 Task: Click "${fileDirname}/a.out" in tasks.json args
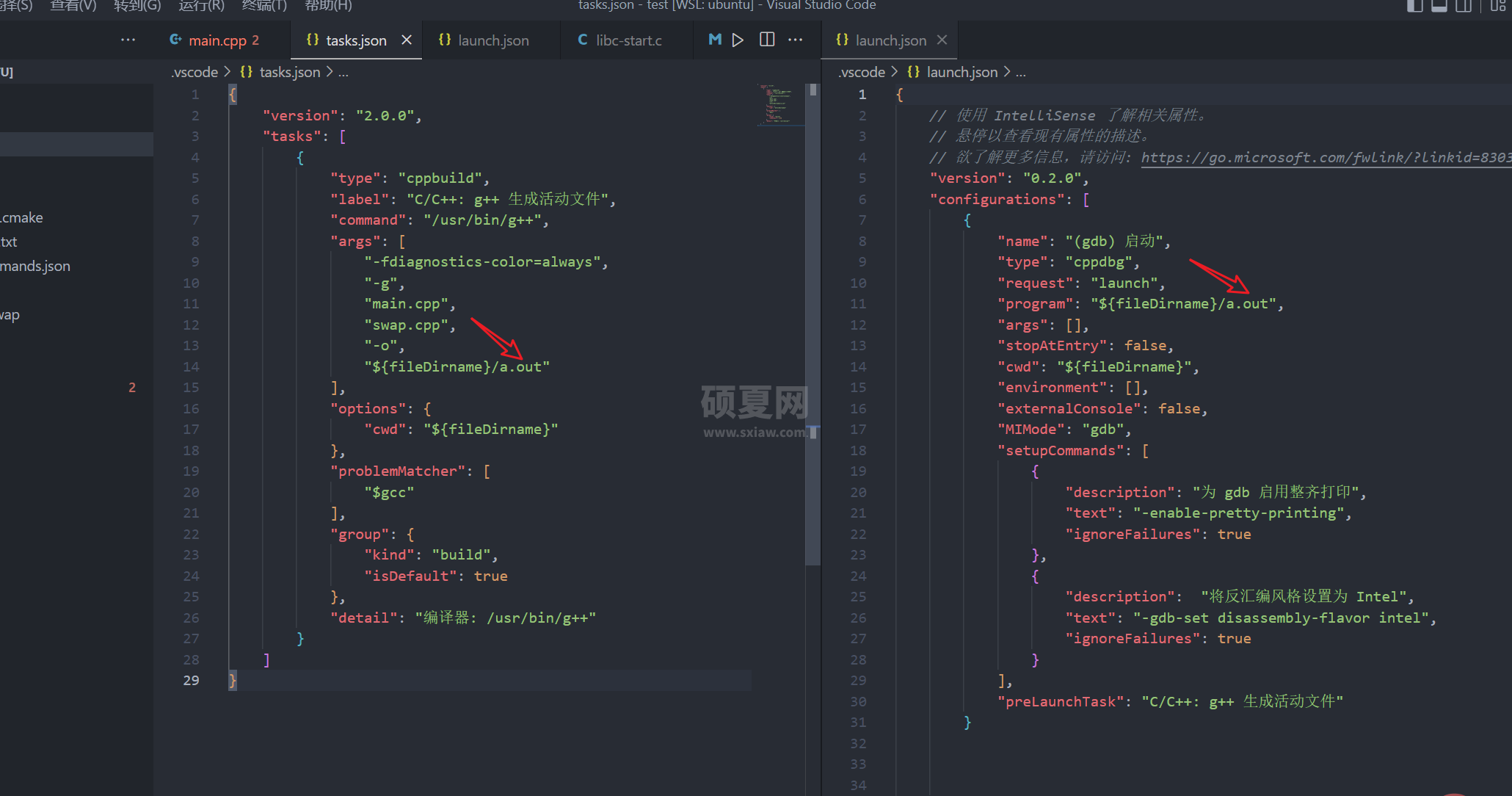457,366
